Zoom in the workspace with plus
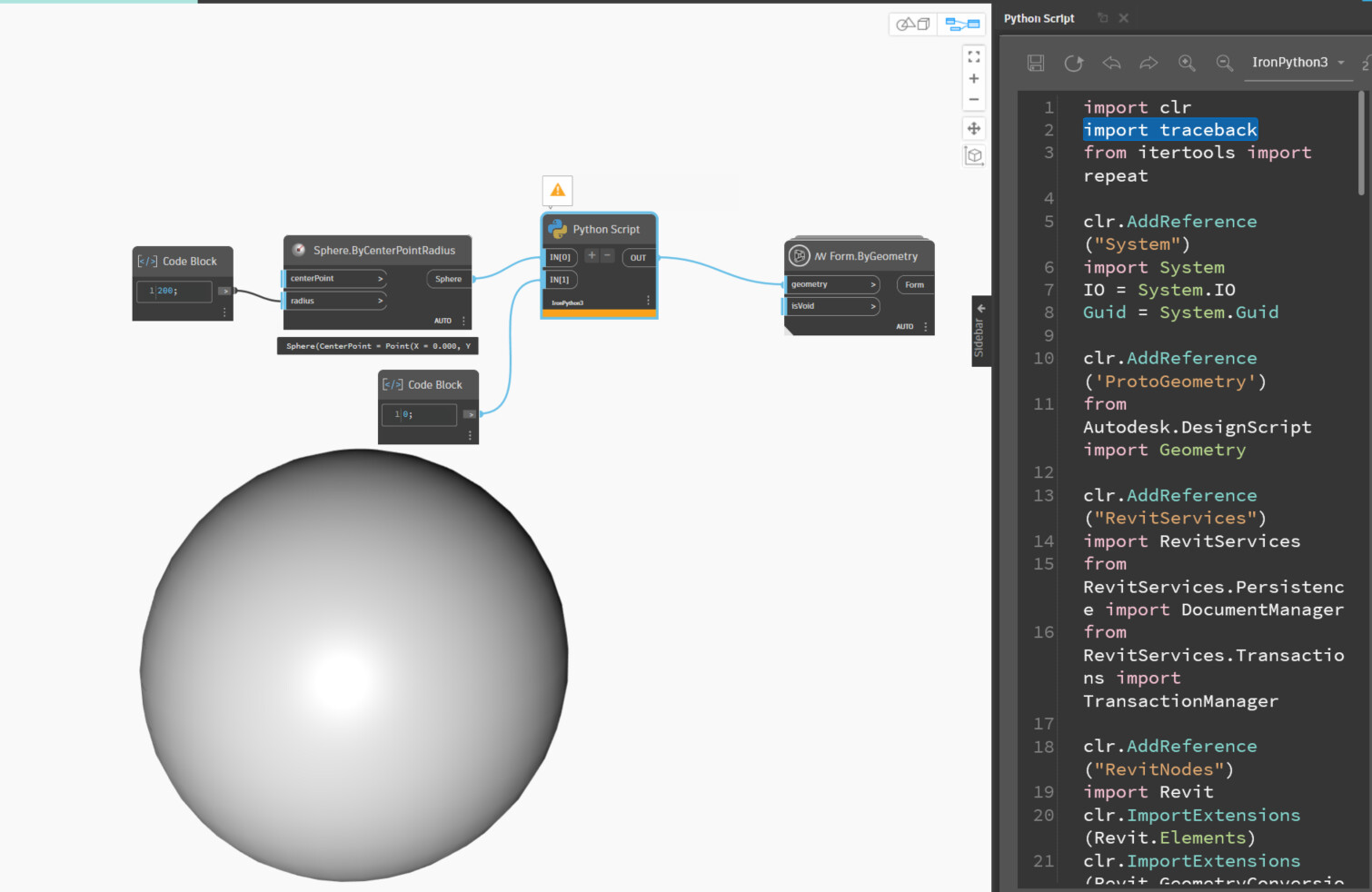The image size is (1372, 892). coord(974,79)
